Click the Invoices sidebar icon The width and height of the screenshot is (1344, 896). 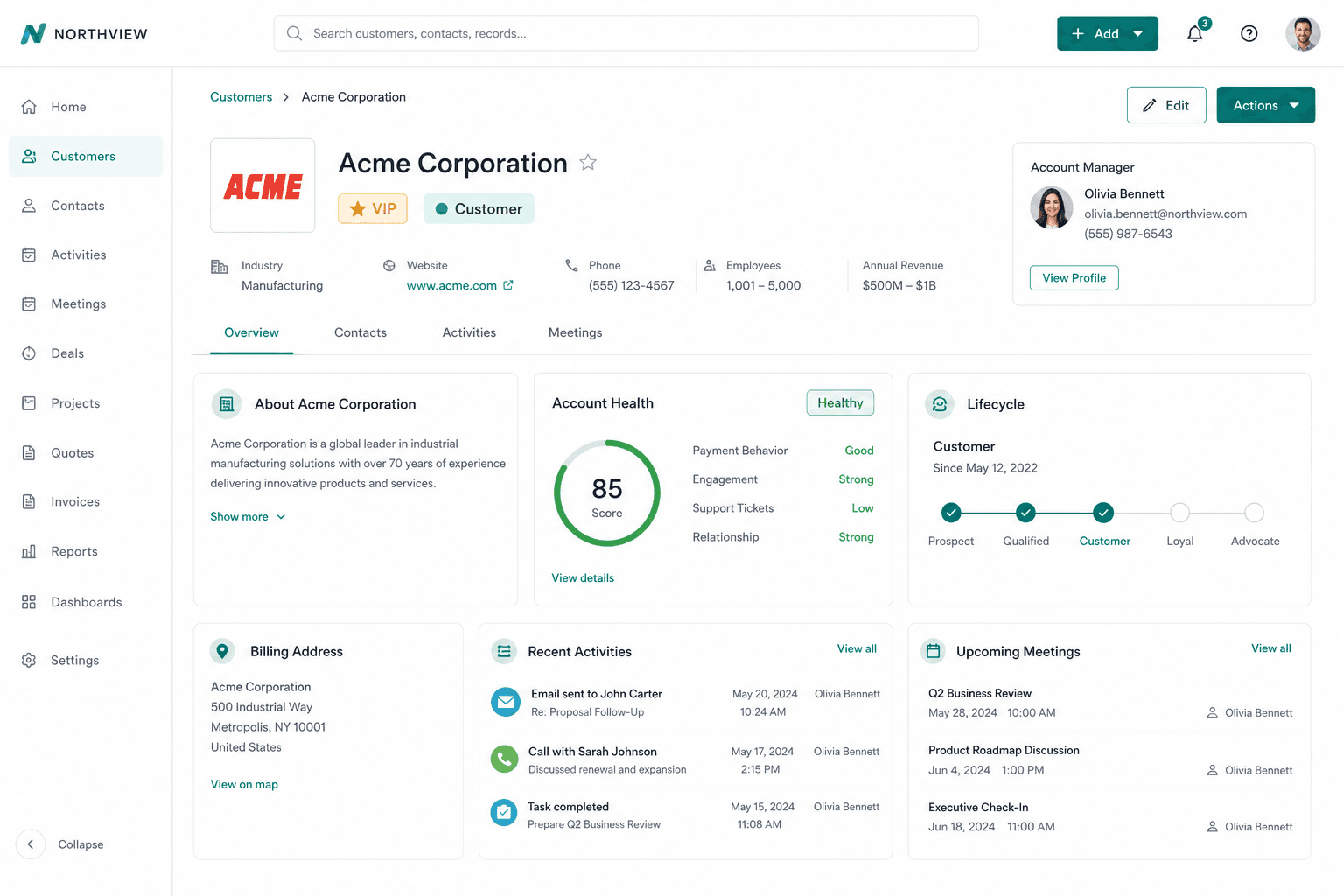click(29, 501)
